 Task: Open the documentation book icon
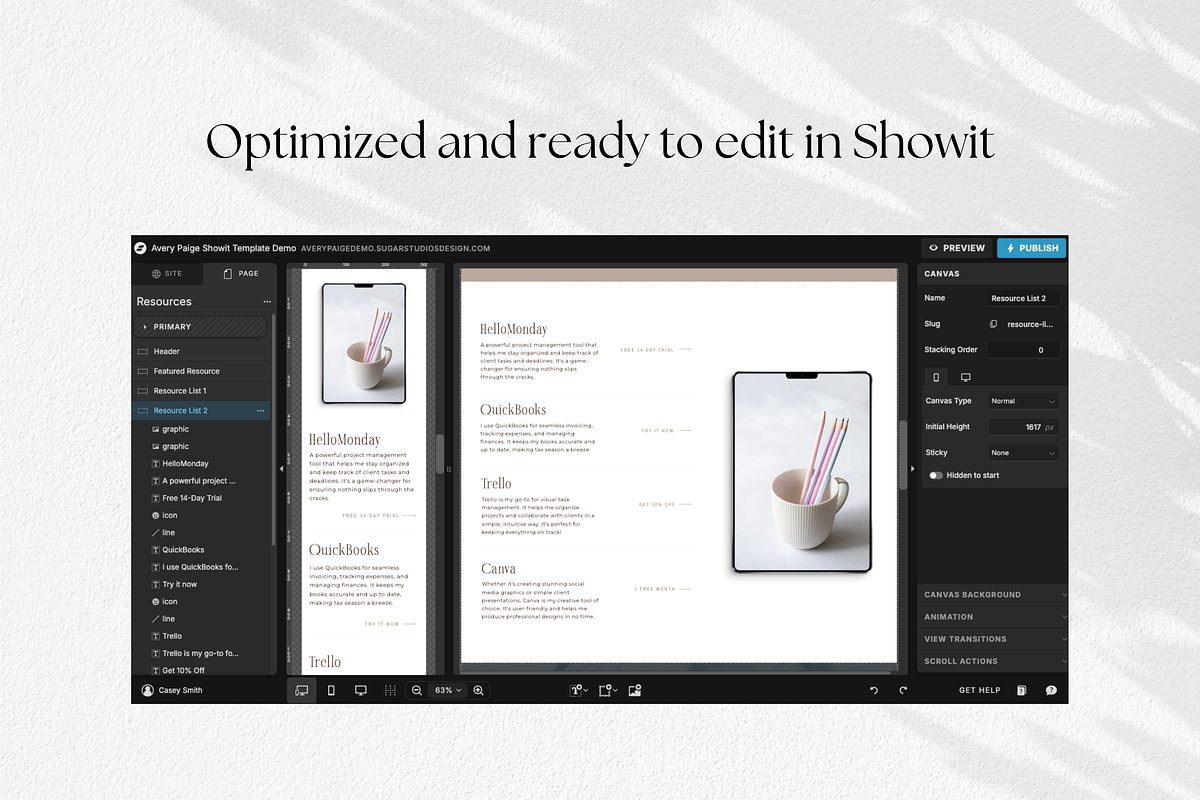[1021, 690]
